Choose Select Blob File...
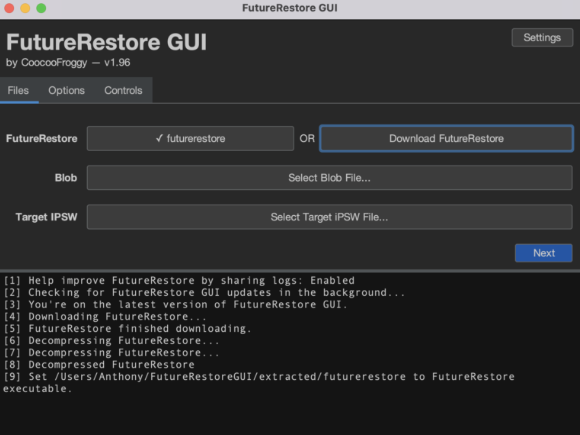Viewport: 580px width, 435px height. 330,178
